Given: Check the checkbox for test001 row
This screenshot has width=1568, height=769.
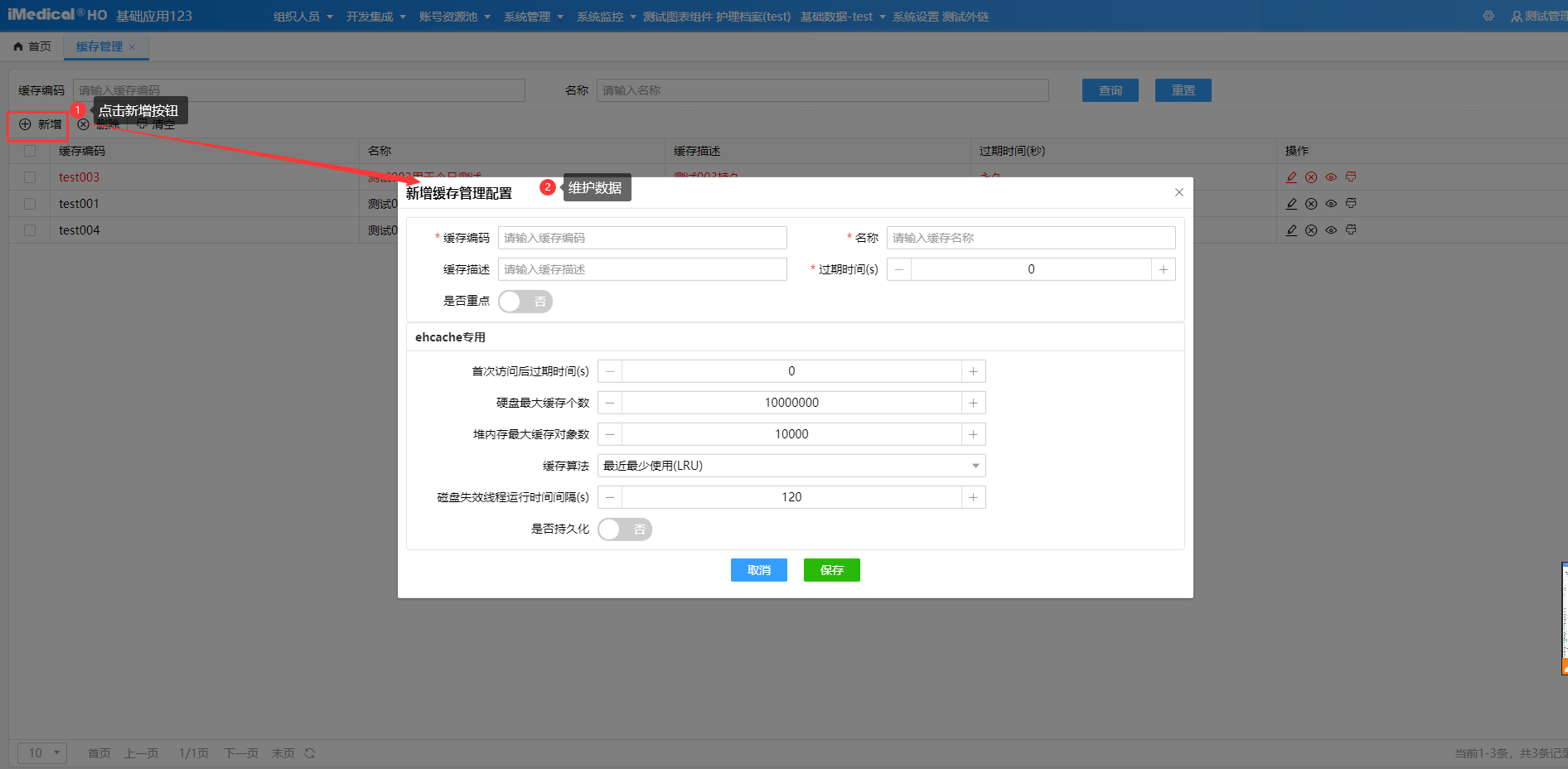Looking at the screenshot, I should click(30, 204).
